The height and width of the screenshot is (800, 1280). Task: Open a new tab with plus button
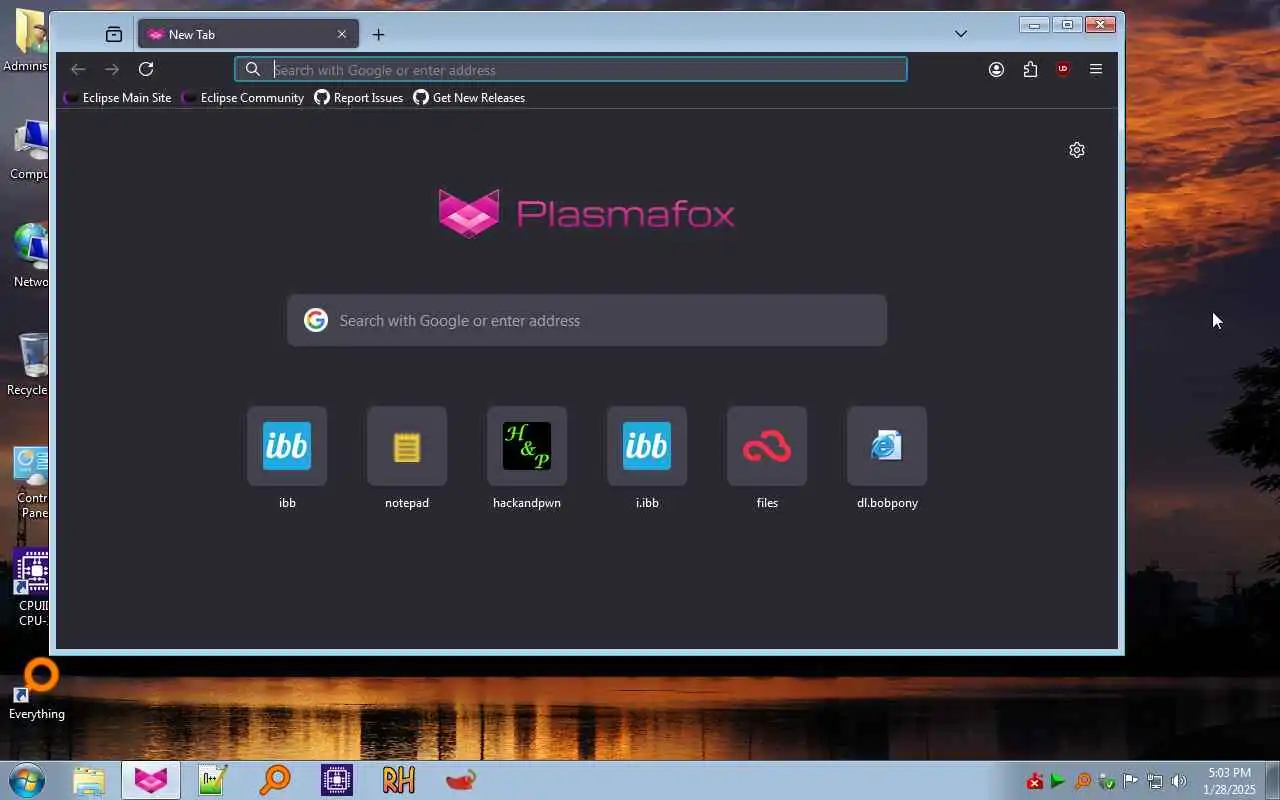(x=378, y=34)
